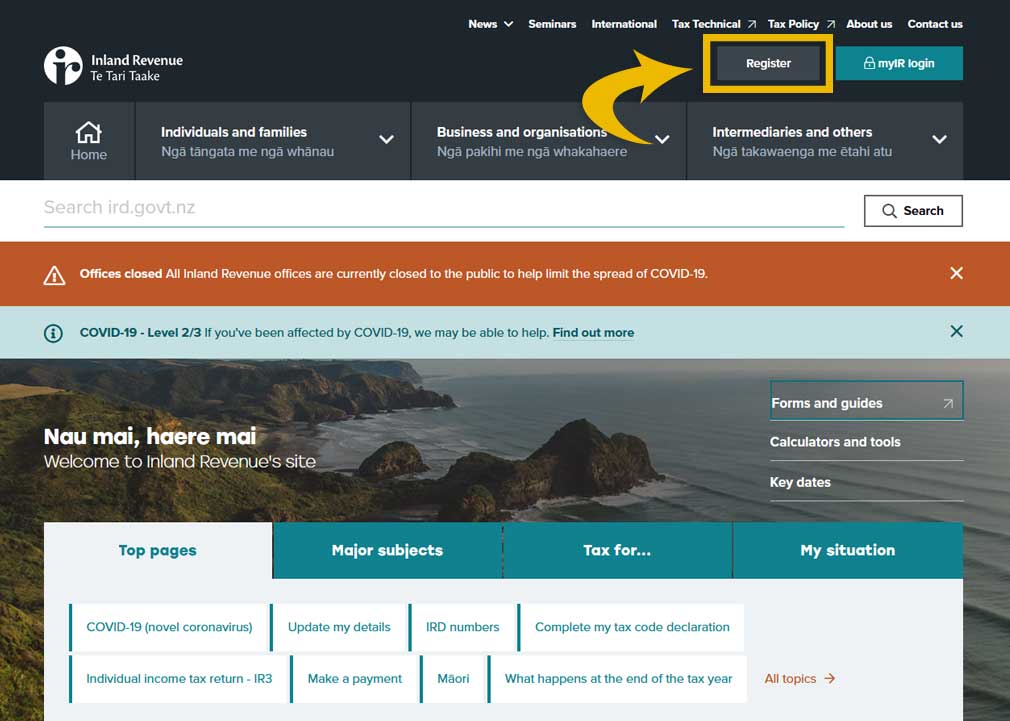Select the Home icon in navigation
This screenshot has height=721, width=1010.
(88, 135)
